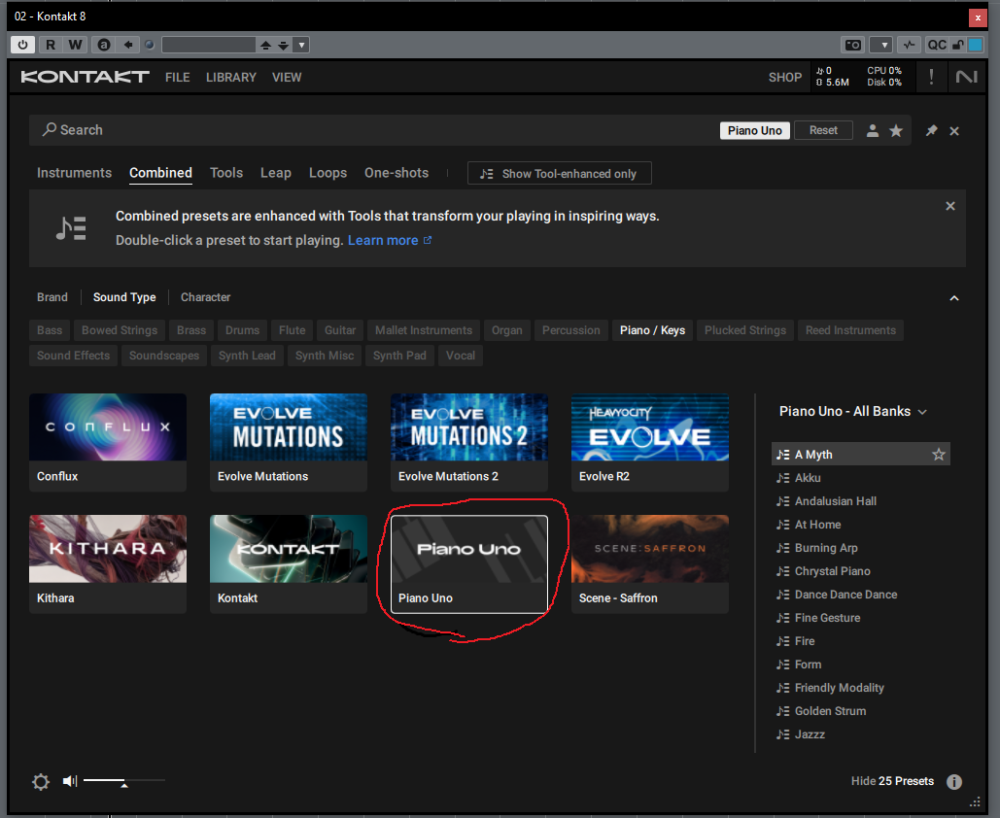This screenshot has width=1000, height=818.
Task: Click the tool icon beside At Home
Action: point(783,525)
